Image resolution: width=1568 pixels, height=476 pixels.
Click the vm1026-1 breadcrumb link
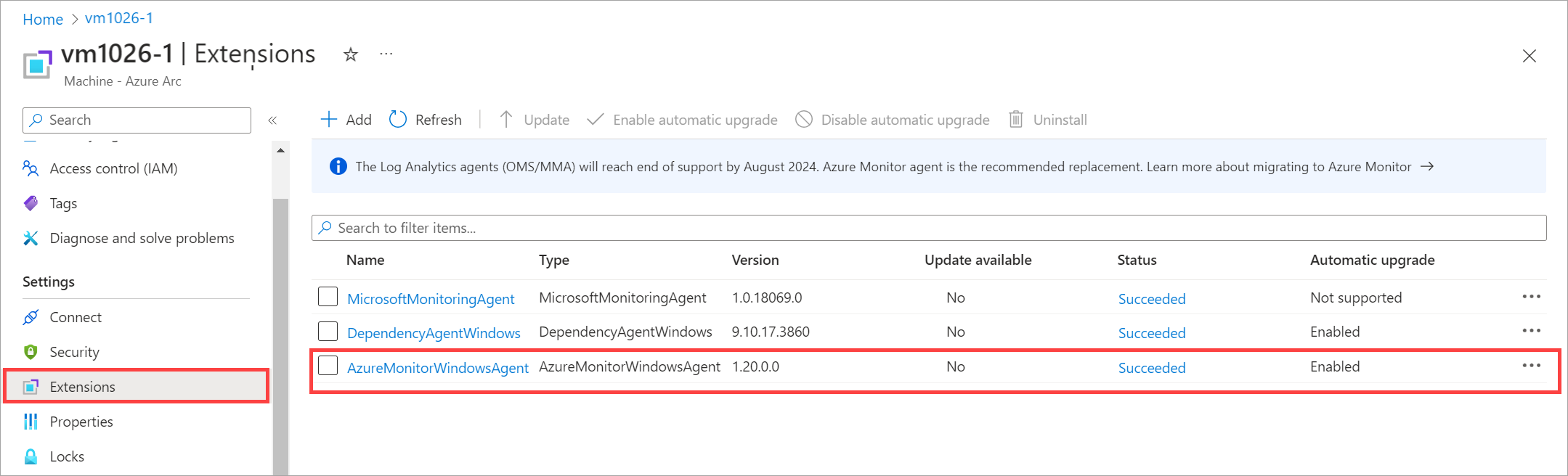click(x=119, y=18)
